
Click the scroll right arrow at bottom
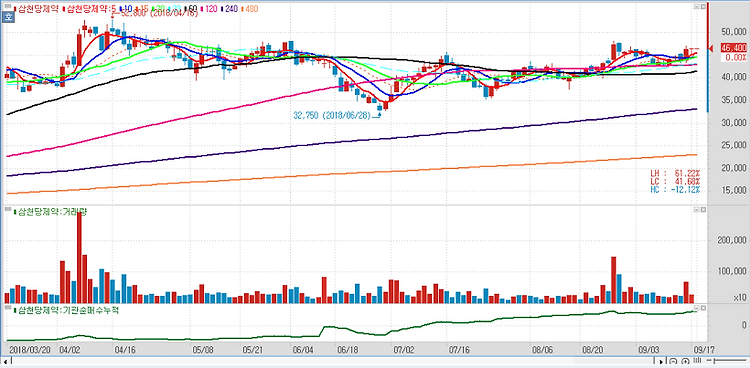point(661,362)
